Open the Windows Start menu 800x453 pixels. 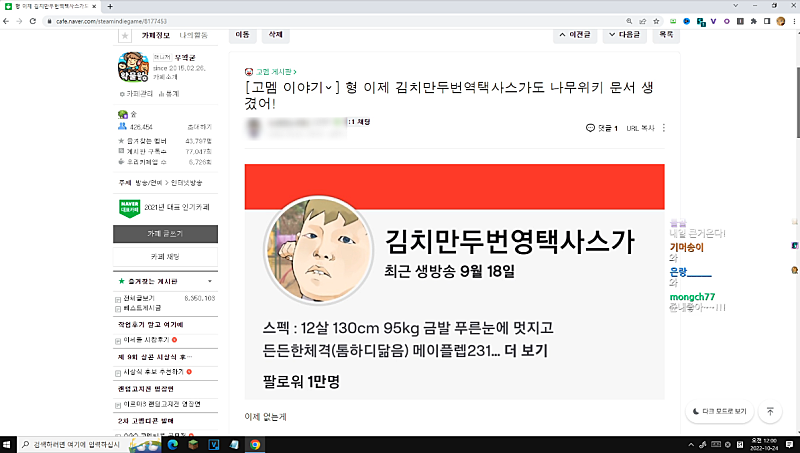click(7, 445)
